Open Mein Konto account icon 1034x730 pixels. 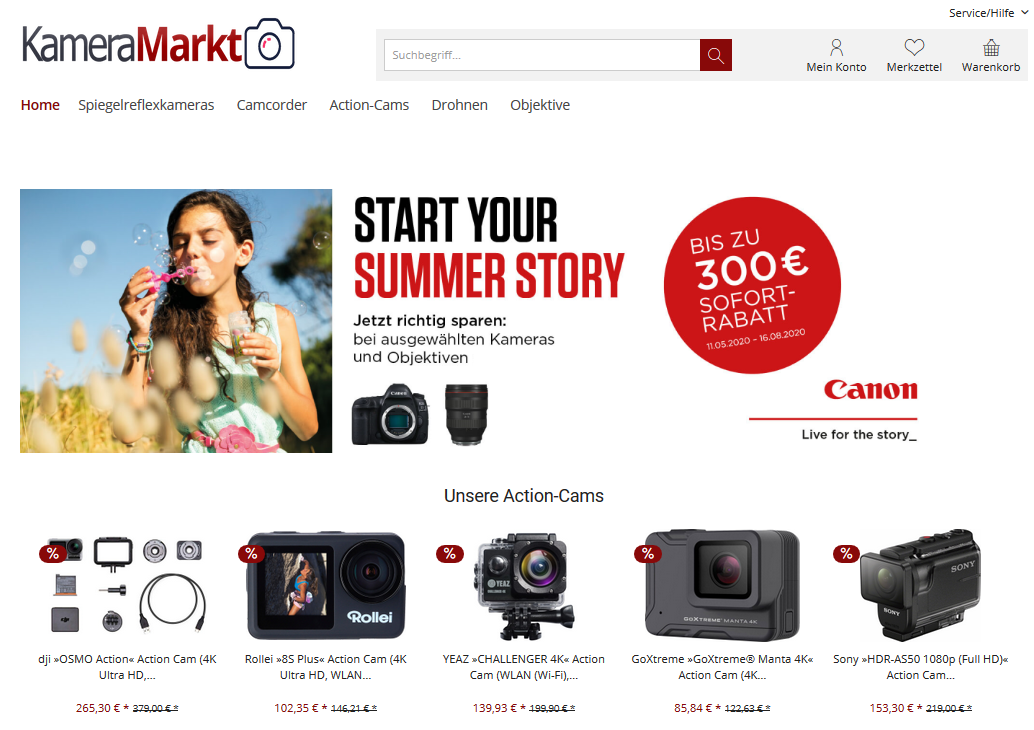(x=836, y=47)
